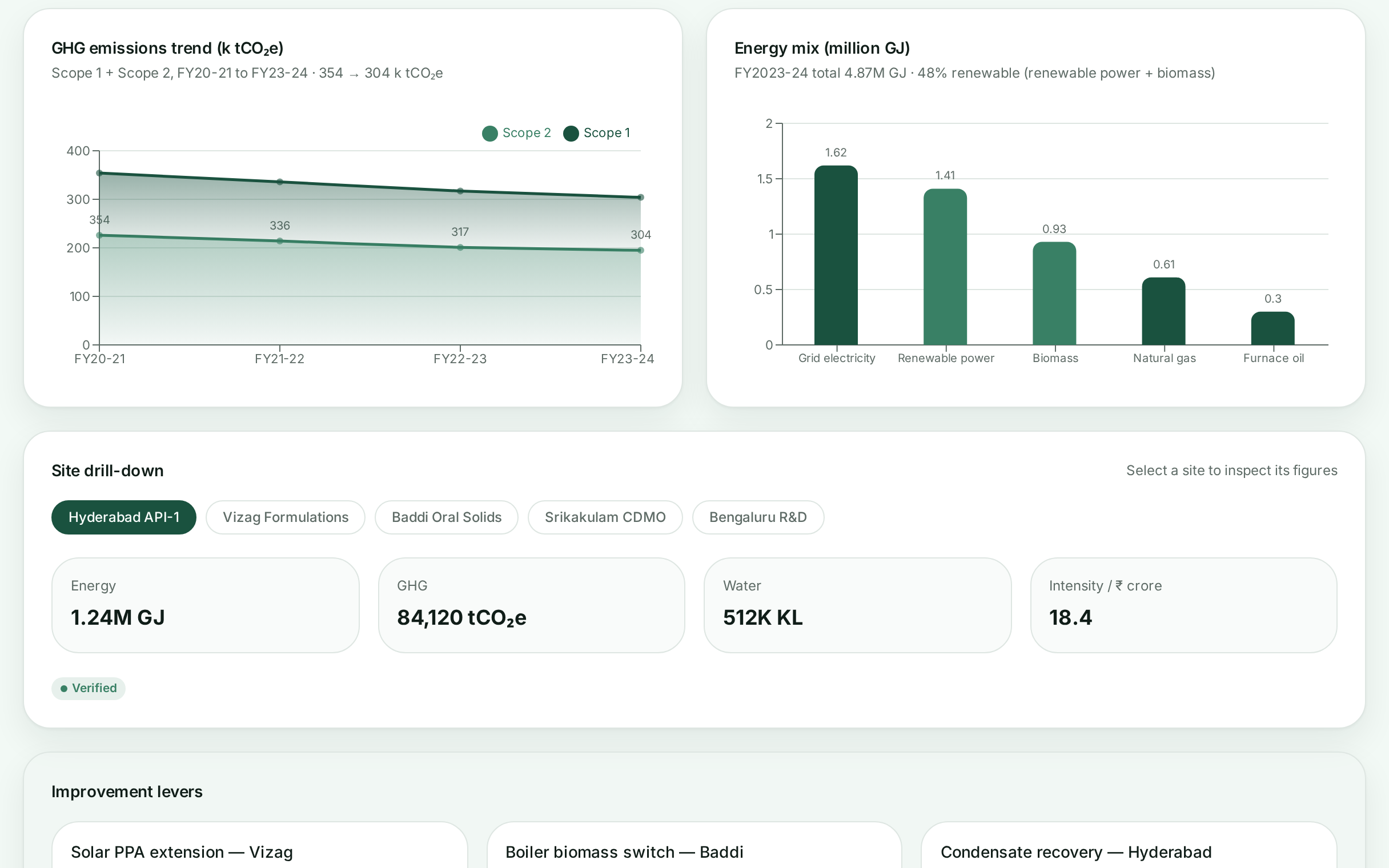This screenshot has height=868, width=1389.
Task: Click the Verified status badge
Action: (x=89, y=688)
